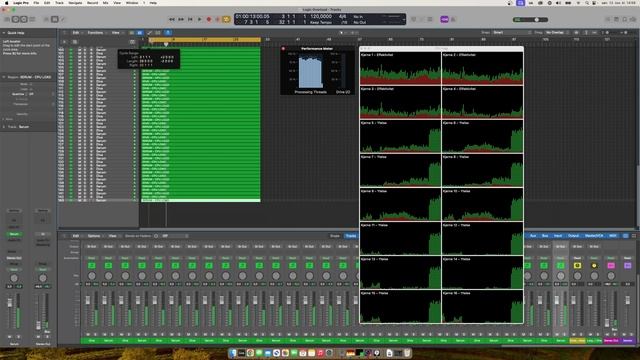Viewport: 640px width, 360px height.
Task: Close the Performance Meter window
Action: click(x=283, y=49)
